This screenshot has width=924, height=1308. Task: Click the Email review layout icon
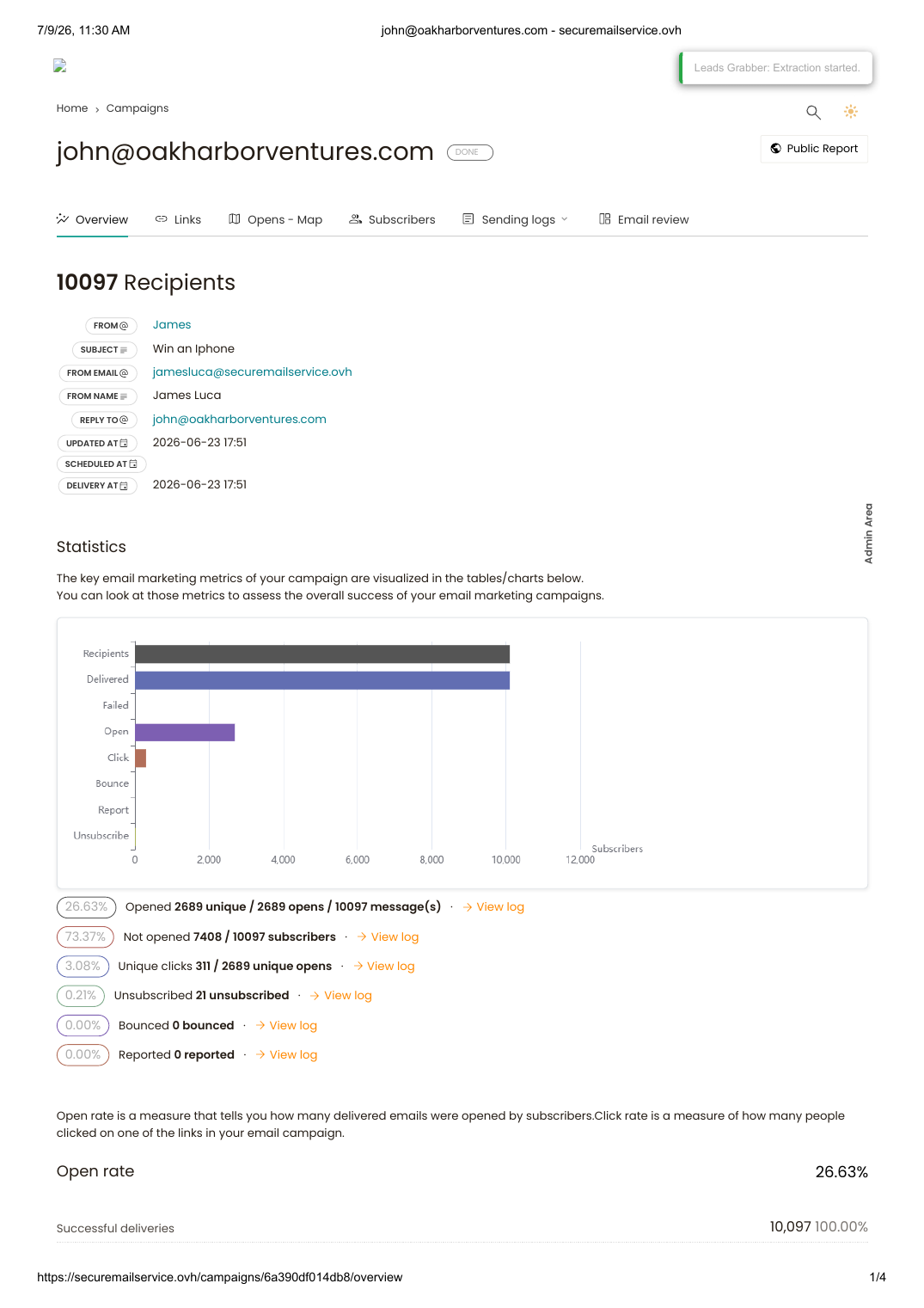tap(605, 219)
